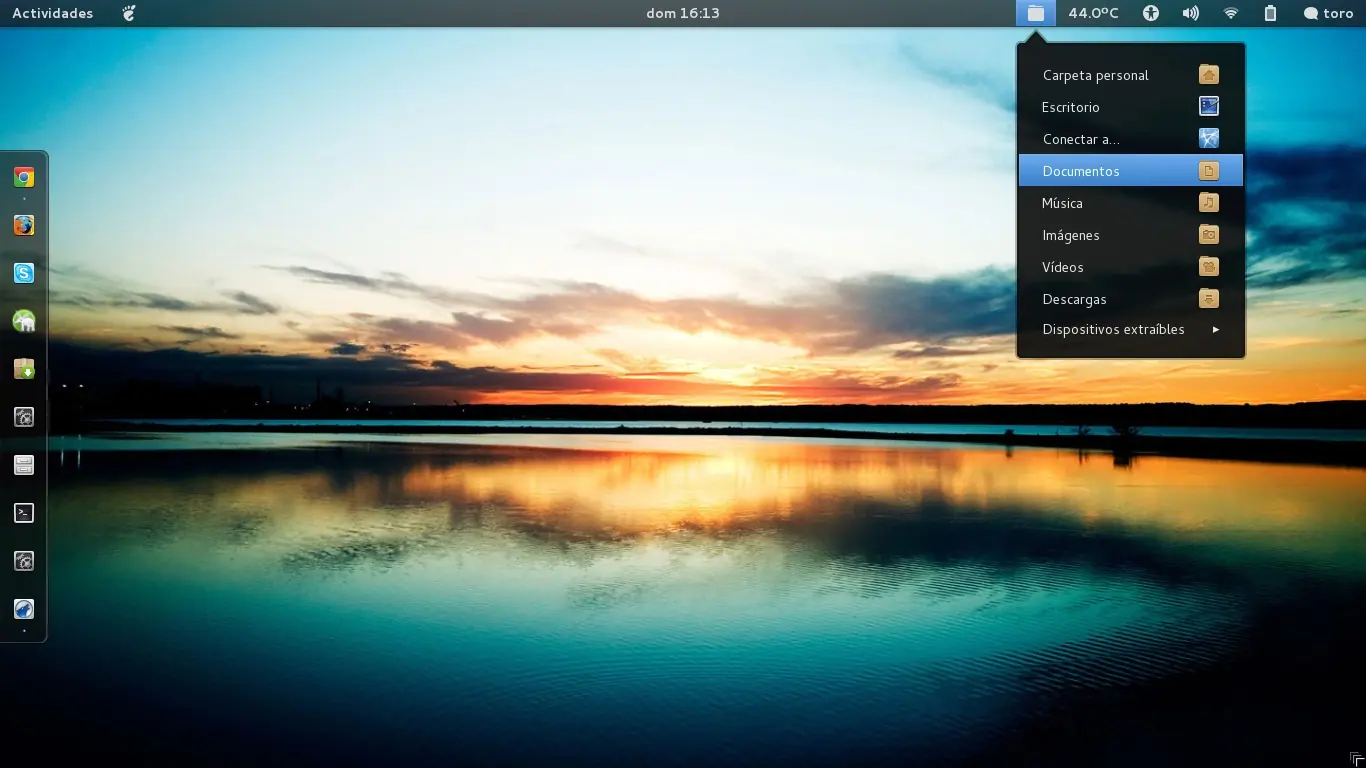
Task: Expand the Dispositivos extraíbles submenu
Action: click(1131, 329)
